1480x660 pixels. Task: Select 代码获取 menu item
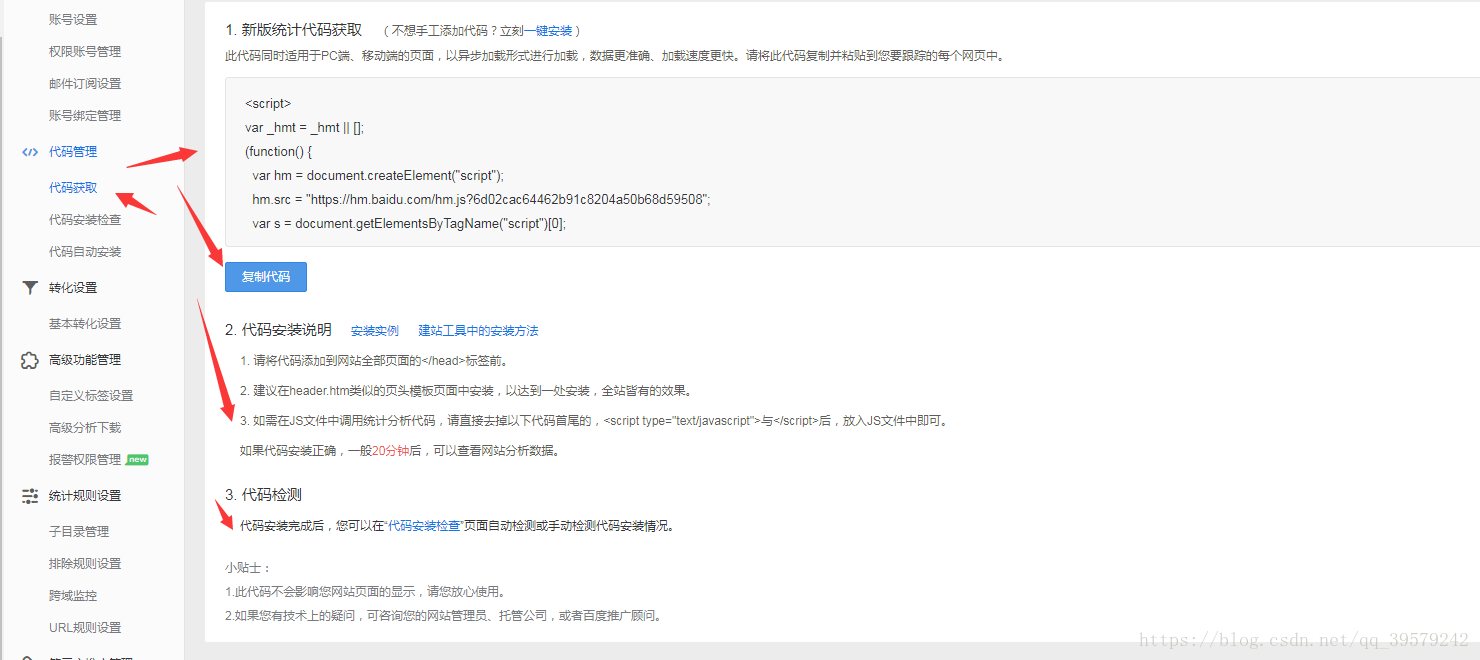[x=73, y=188]
